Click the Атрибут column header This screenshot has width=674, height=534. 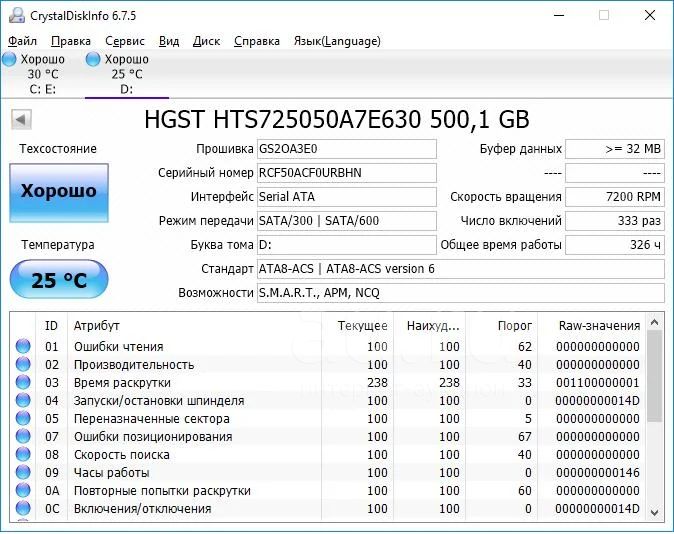click(x=194, y=326)
